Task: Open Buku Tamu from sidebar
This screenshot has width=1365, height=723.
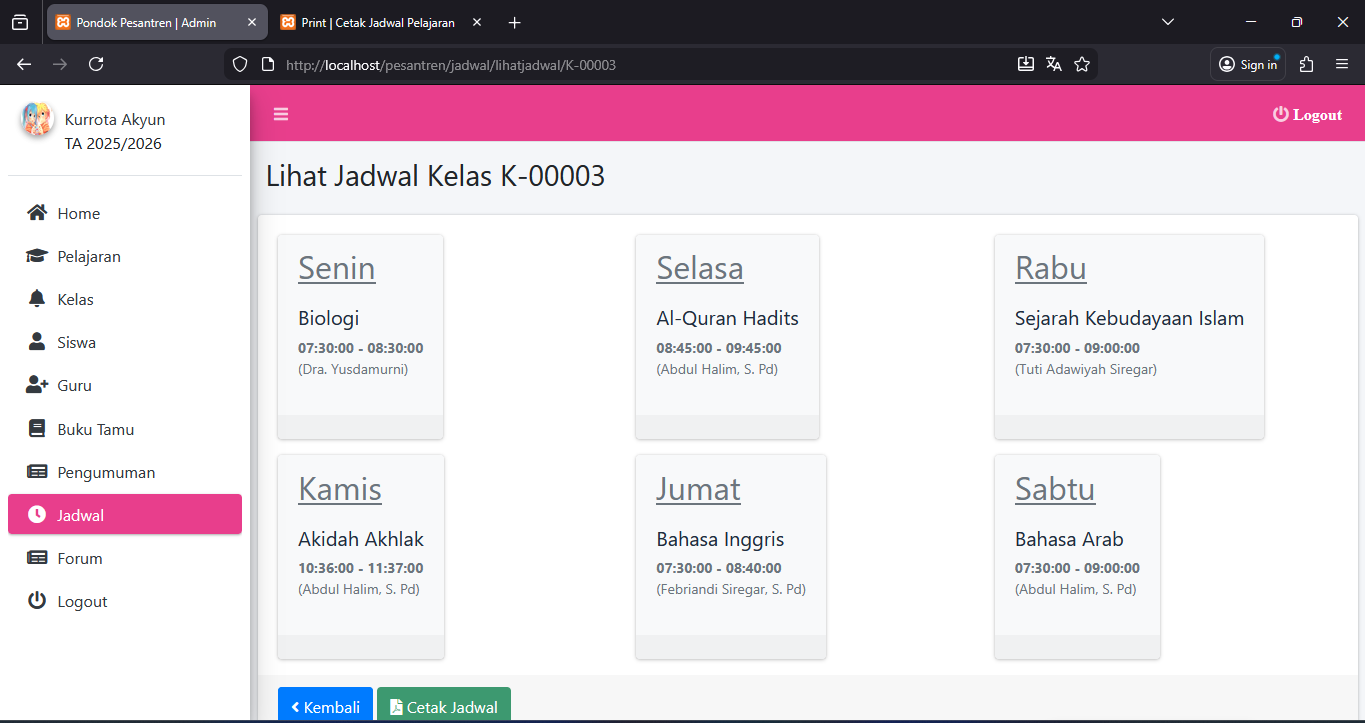Action: [95, 429]
